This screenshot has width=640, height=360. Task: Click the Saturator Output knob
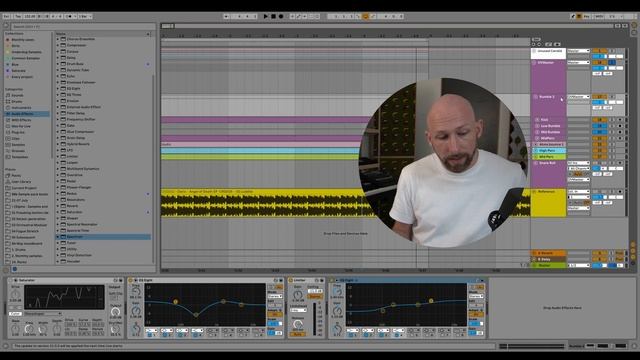coord(115,312)
